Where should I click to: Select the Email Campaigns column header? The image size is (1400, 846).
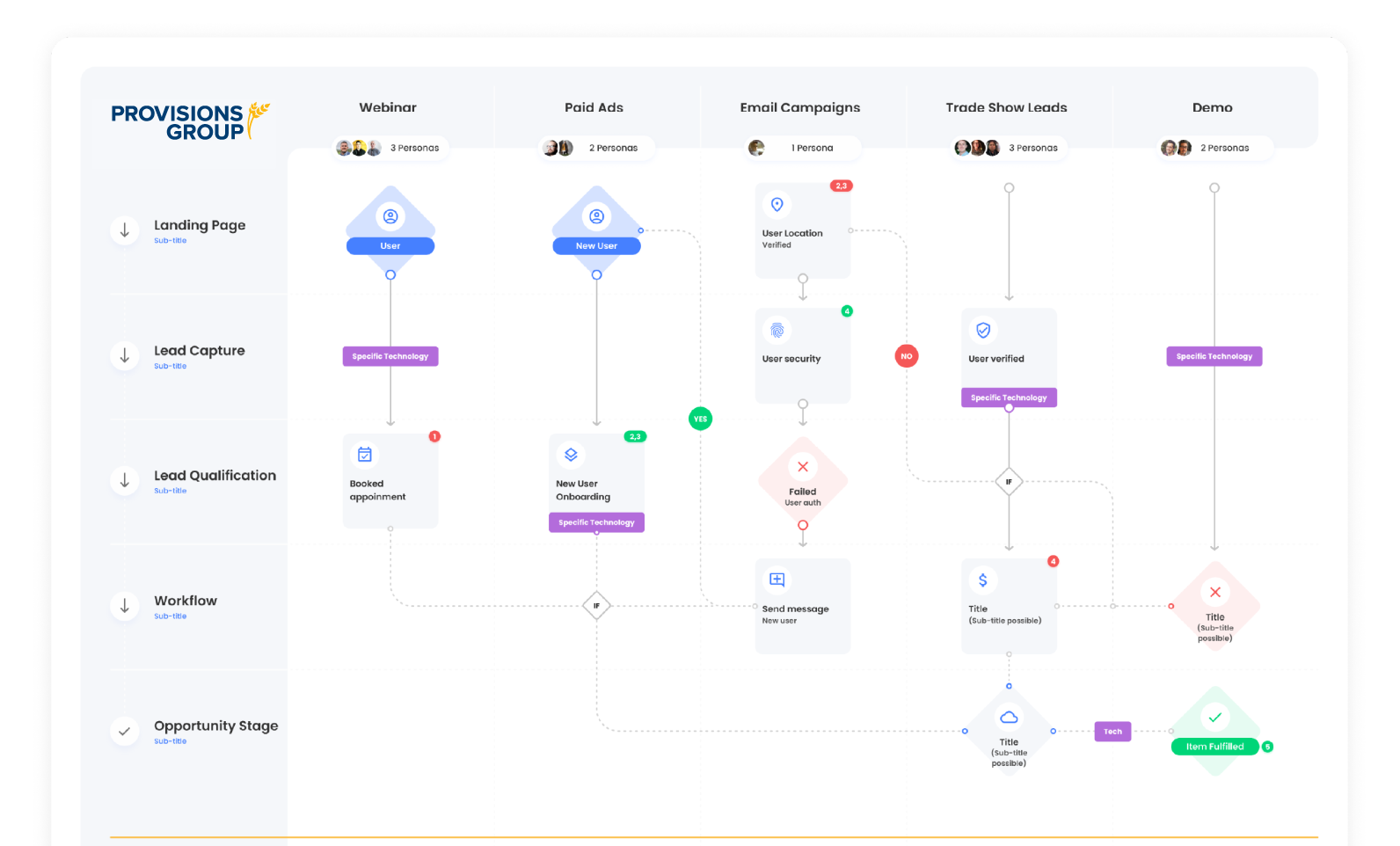(x=799, y=107)
